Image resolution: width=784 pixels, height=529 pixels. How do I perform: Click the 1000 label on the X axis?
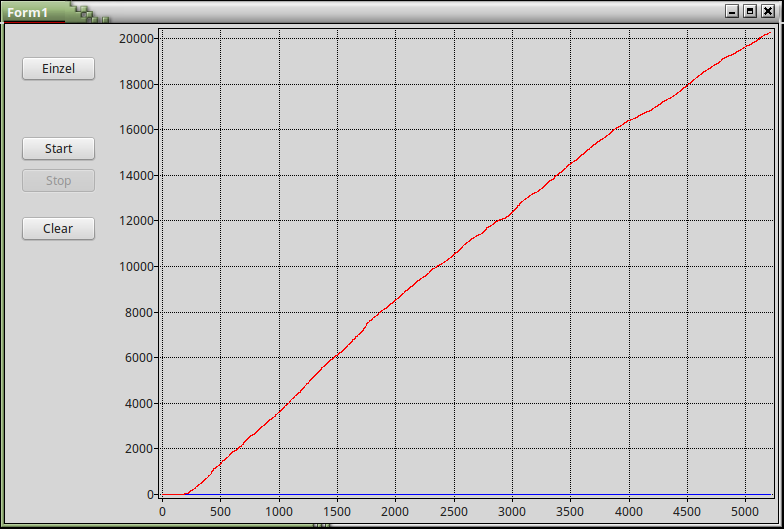pos(279,511)
